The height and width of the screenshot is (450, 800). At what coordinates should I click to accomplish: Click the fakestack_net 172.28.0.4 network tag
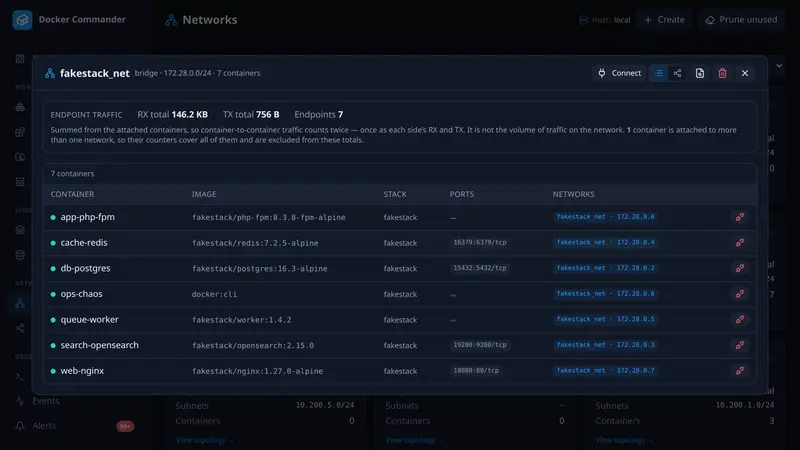(606, 243)
